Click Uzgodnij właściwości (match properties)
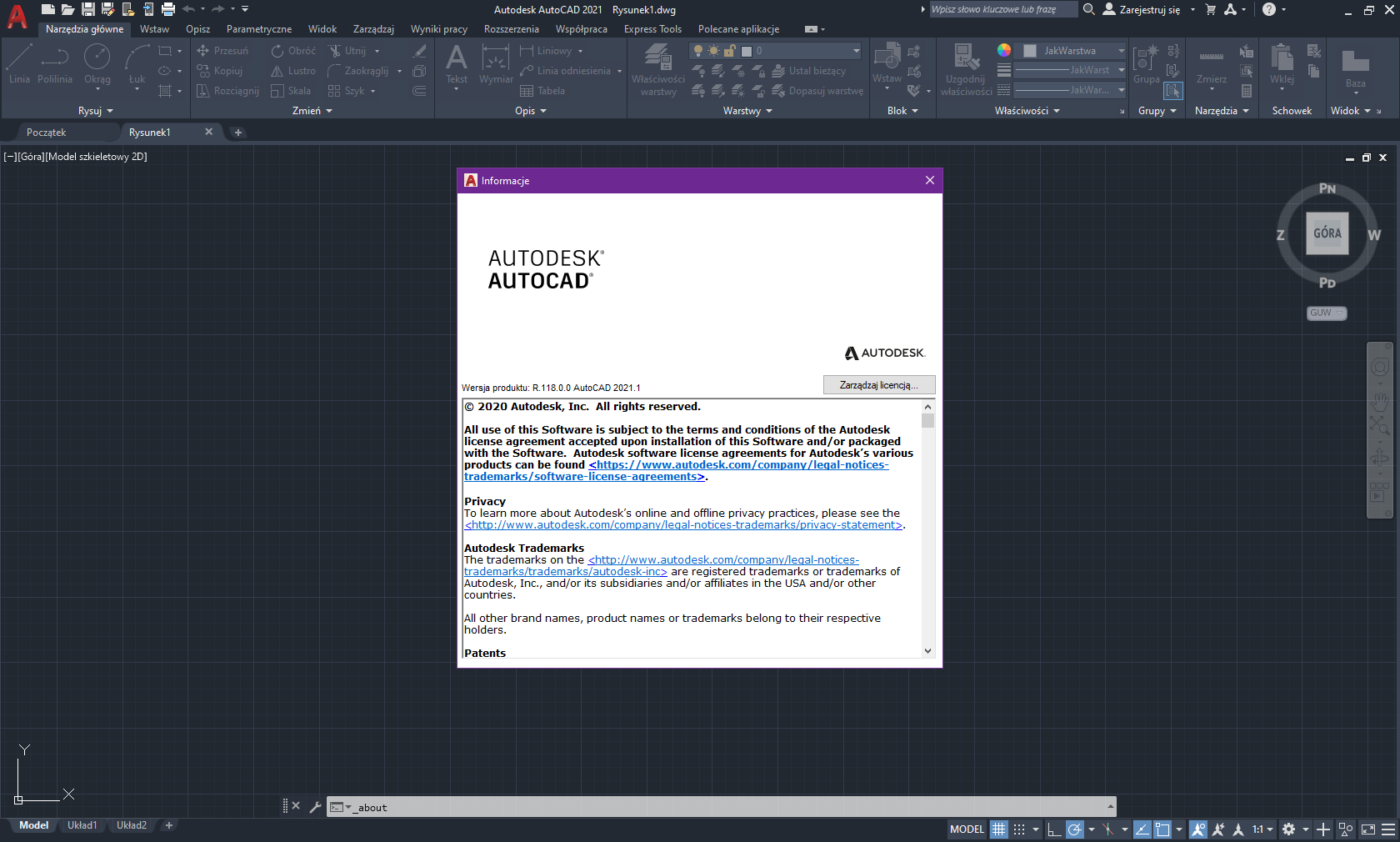 (967, 70)
